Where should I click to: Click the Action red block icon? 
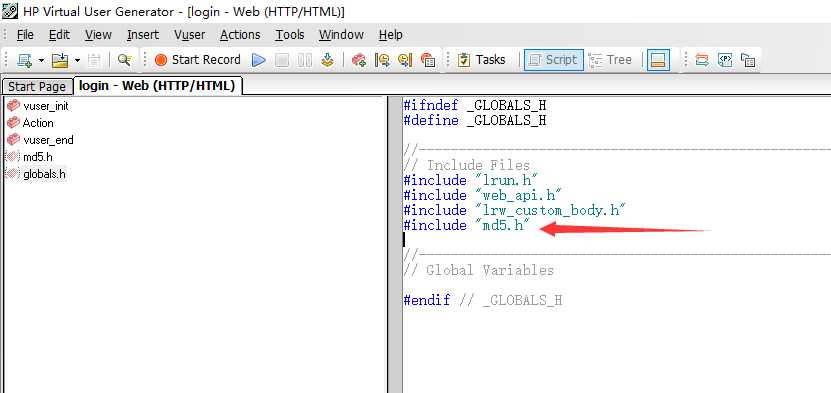point(13,123)
